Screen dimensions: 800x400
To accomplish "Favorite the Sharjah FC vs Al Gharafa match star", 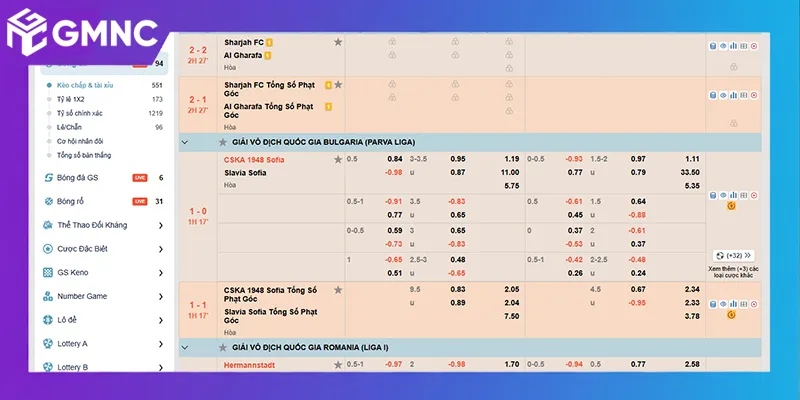I will 338,42.
